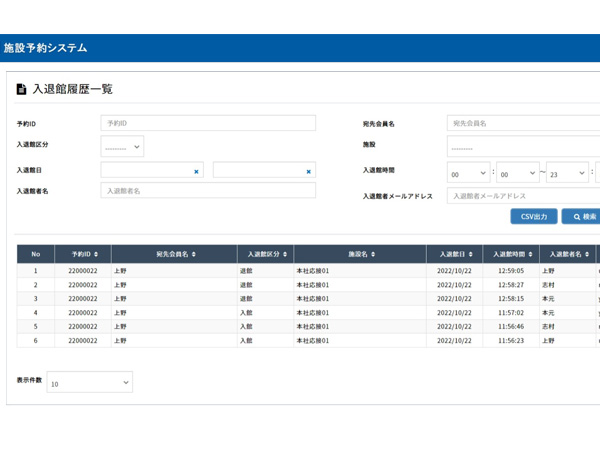Focus the 入退館者名 text field

(208, 190)
